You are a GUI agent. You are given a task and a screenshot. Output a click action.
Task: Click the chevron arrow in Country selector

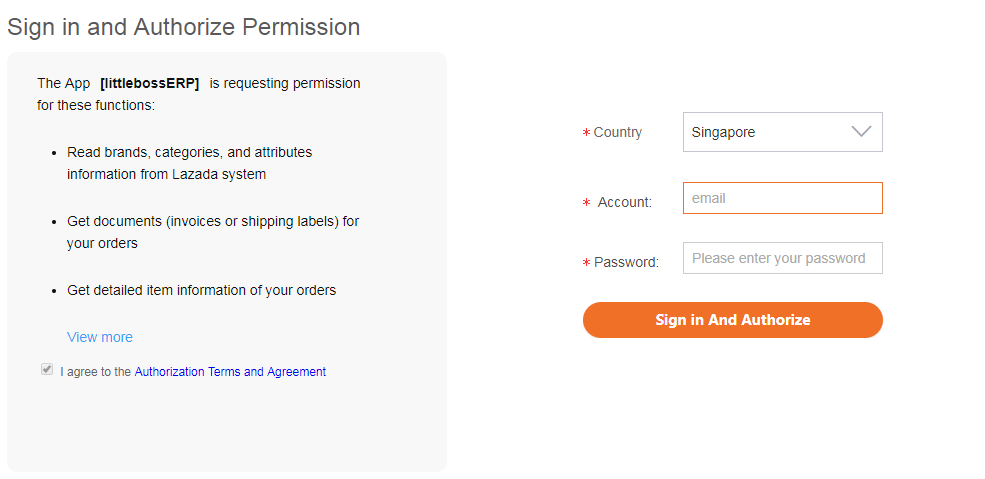point(861,132)
